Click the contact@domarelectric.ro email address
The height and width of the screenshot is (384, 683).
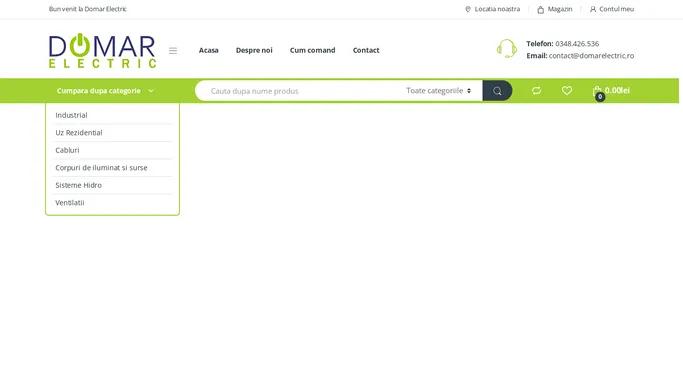point(591,56)
